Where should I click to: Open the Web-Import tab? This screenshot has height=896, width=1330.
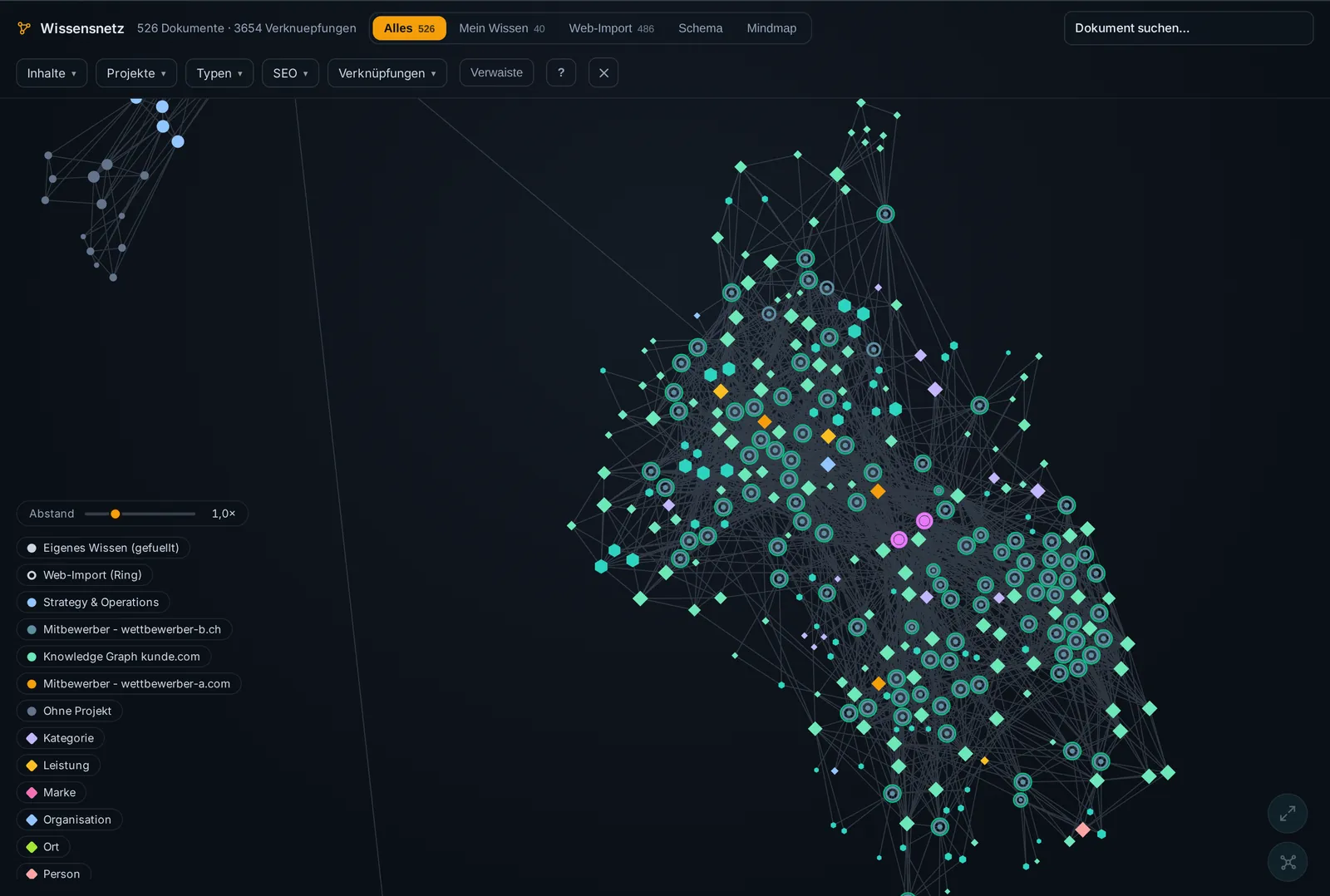611,28
